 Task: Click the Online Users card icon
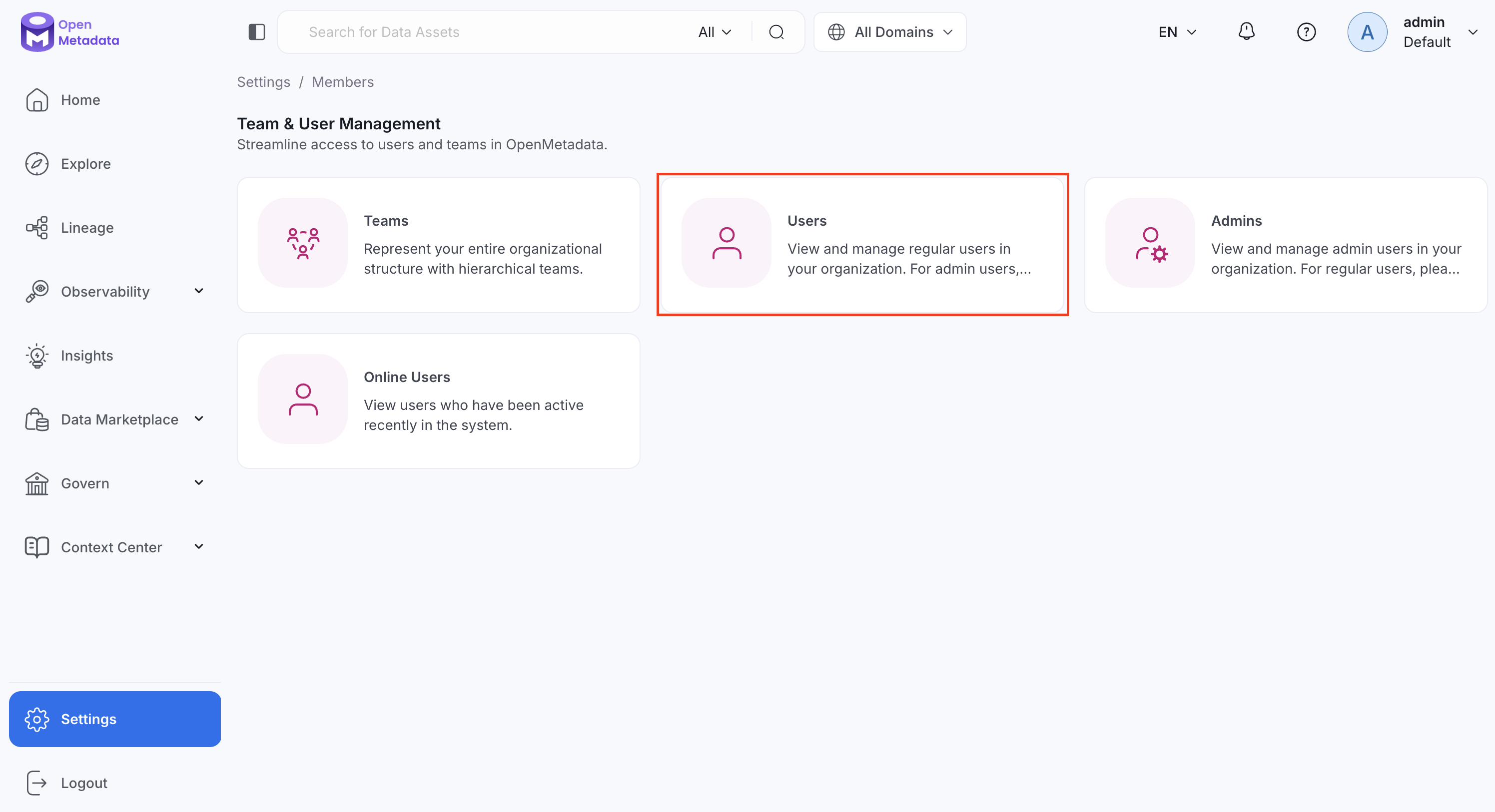[303, 399]
